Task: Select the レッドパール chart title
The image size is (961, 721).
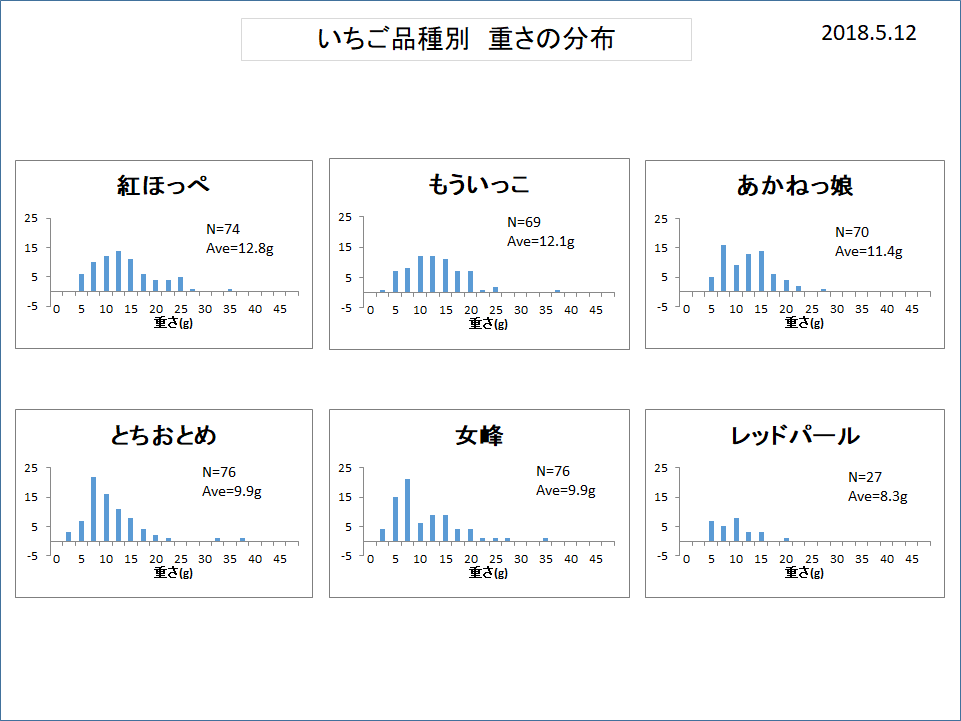Action: click(x=794, y=435)
